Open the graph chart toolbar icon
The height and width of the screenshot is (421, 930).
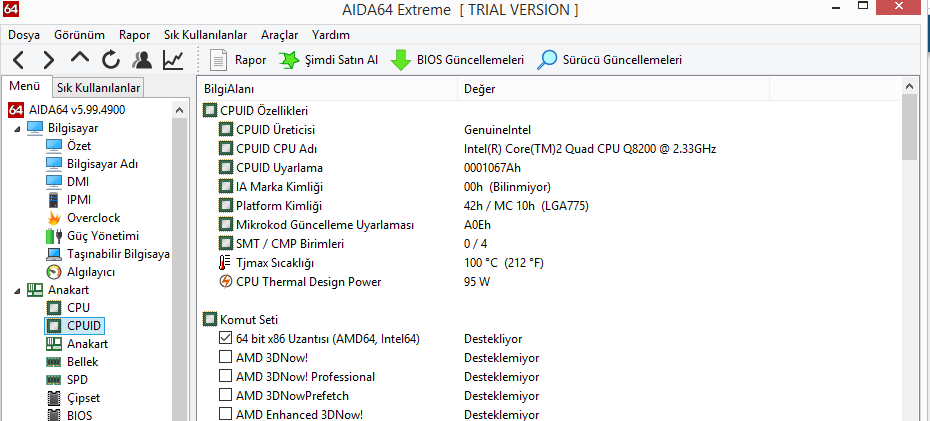click(173, 60)
